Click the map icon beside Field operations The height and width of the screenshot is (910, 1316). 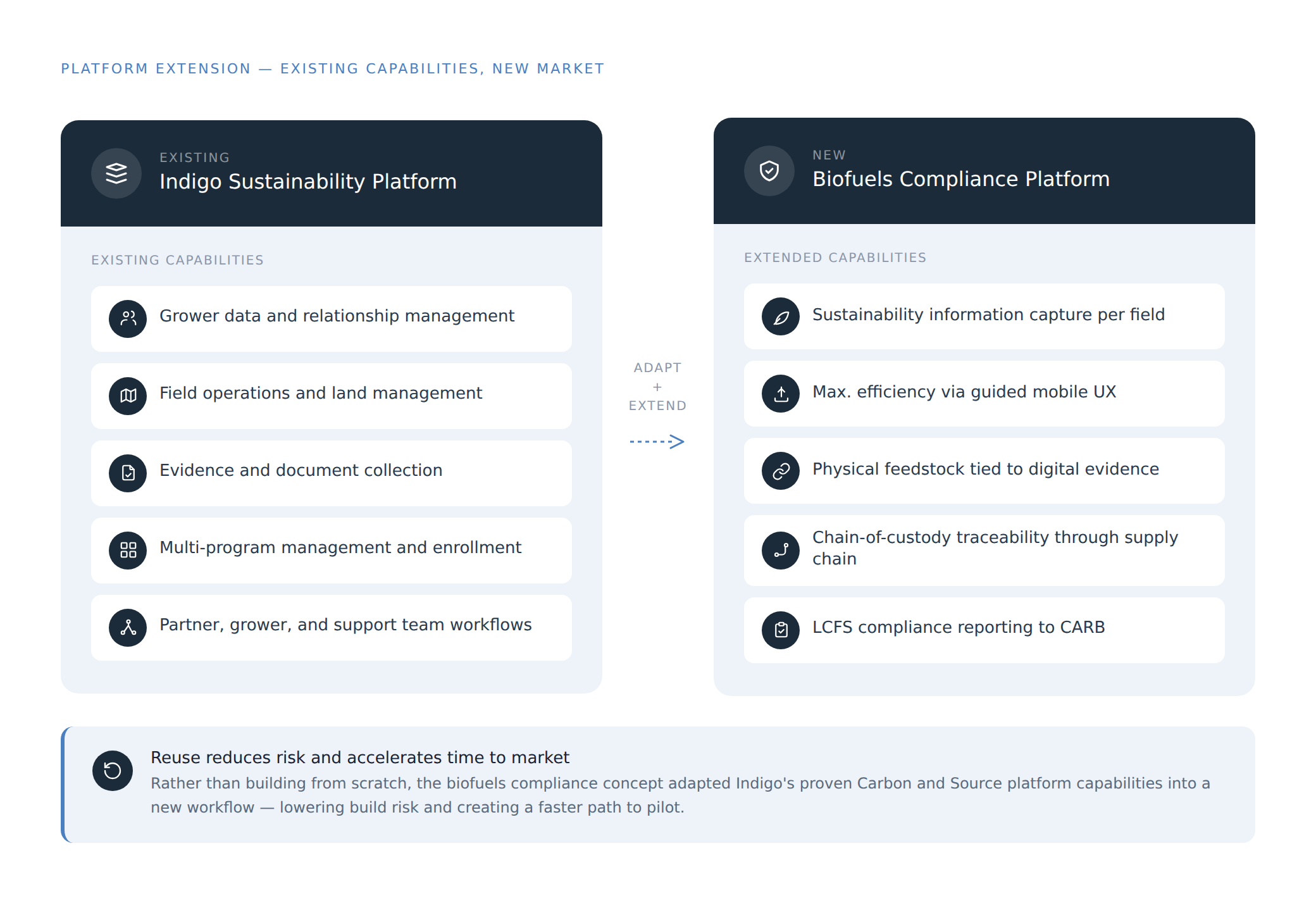tap(128, 396)
